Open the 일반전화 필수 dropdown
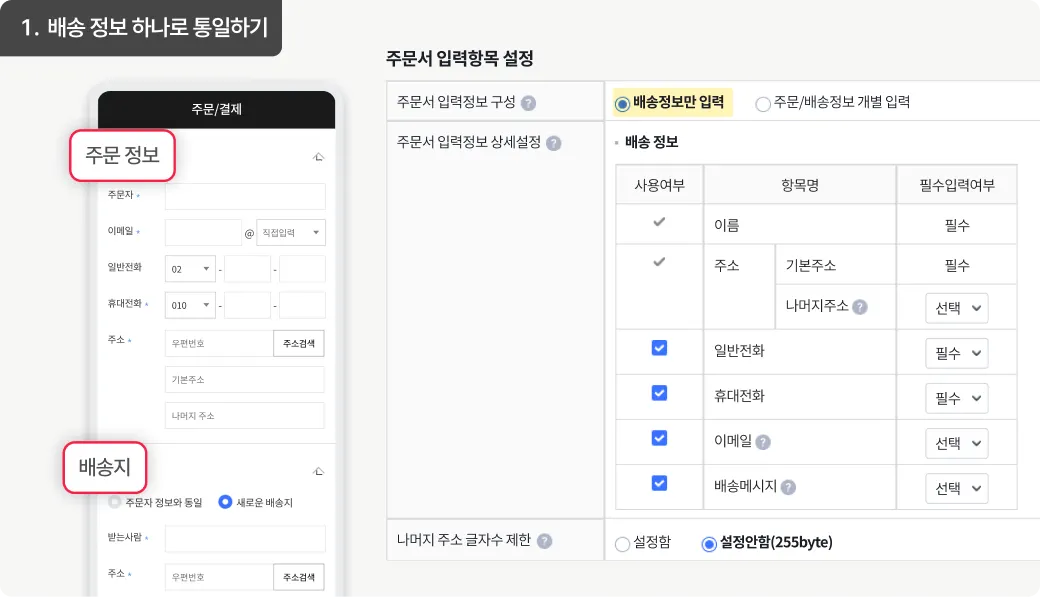Image resolution: width=1040 pixels, height=597 pixels. (x=956, y=353)
